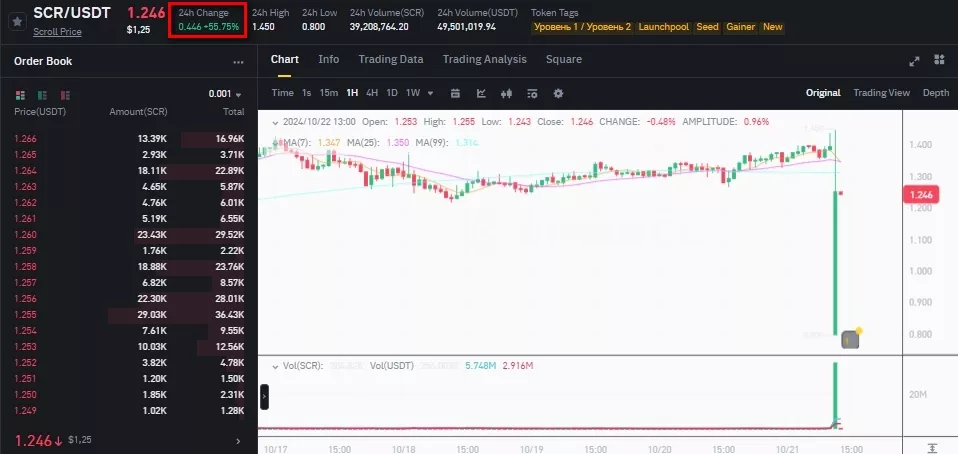The height and width of the screenshot is (454, 958).
Task: Select the 1W interval
Action: tap(413, 93)
